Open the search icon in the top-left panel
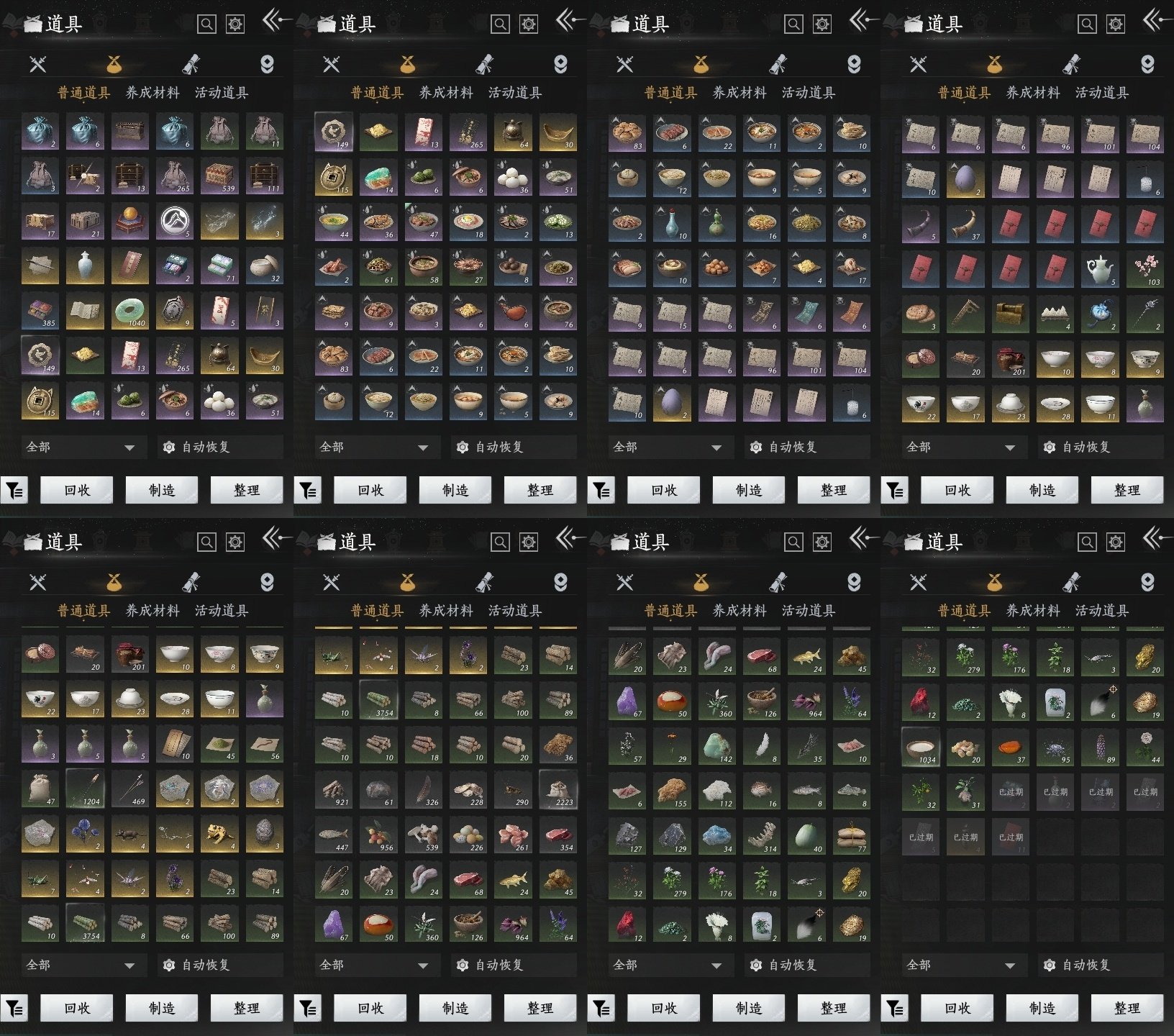The width and height of the screenshot is (1174, 1036). coord(206,24)
